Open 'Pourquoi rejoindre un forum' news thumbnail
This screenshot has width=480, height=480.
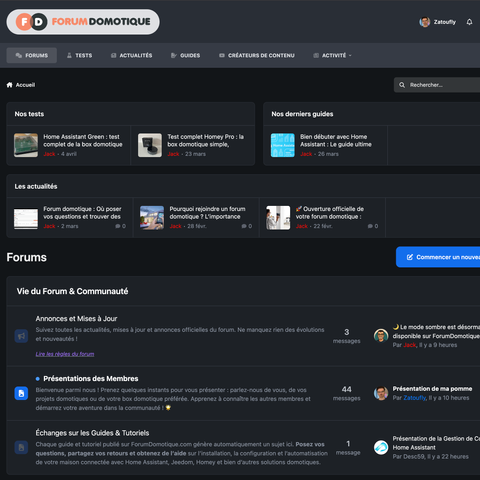pos(152,218)
